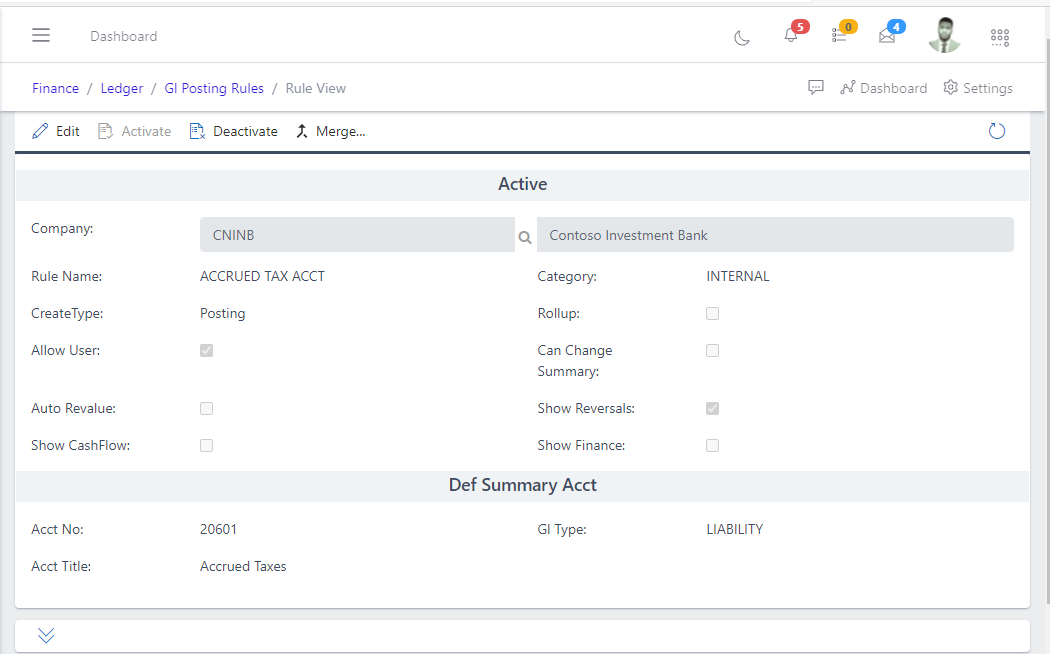Open the profile avatar picture
Screen dimensions: 1050x654
point(944,36)
